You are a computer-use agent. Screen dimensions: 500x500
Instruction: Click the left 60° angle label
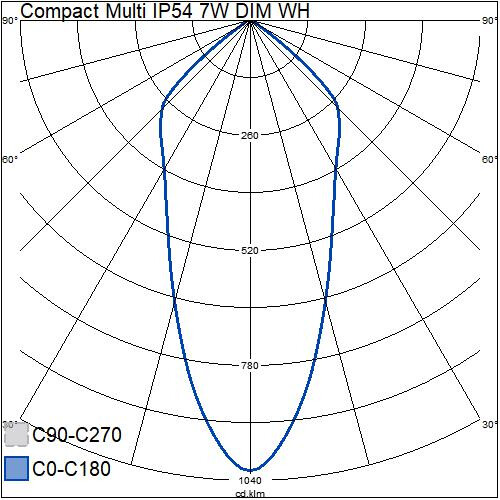click(10, 159)
